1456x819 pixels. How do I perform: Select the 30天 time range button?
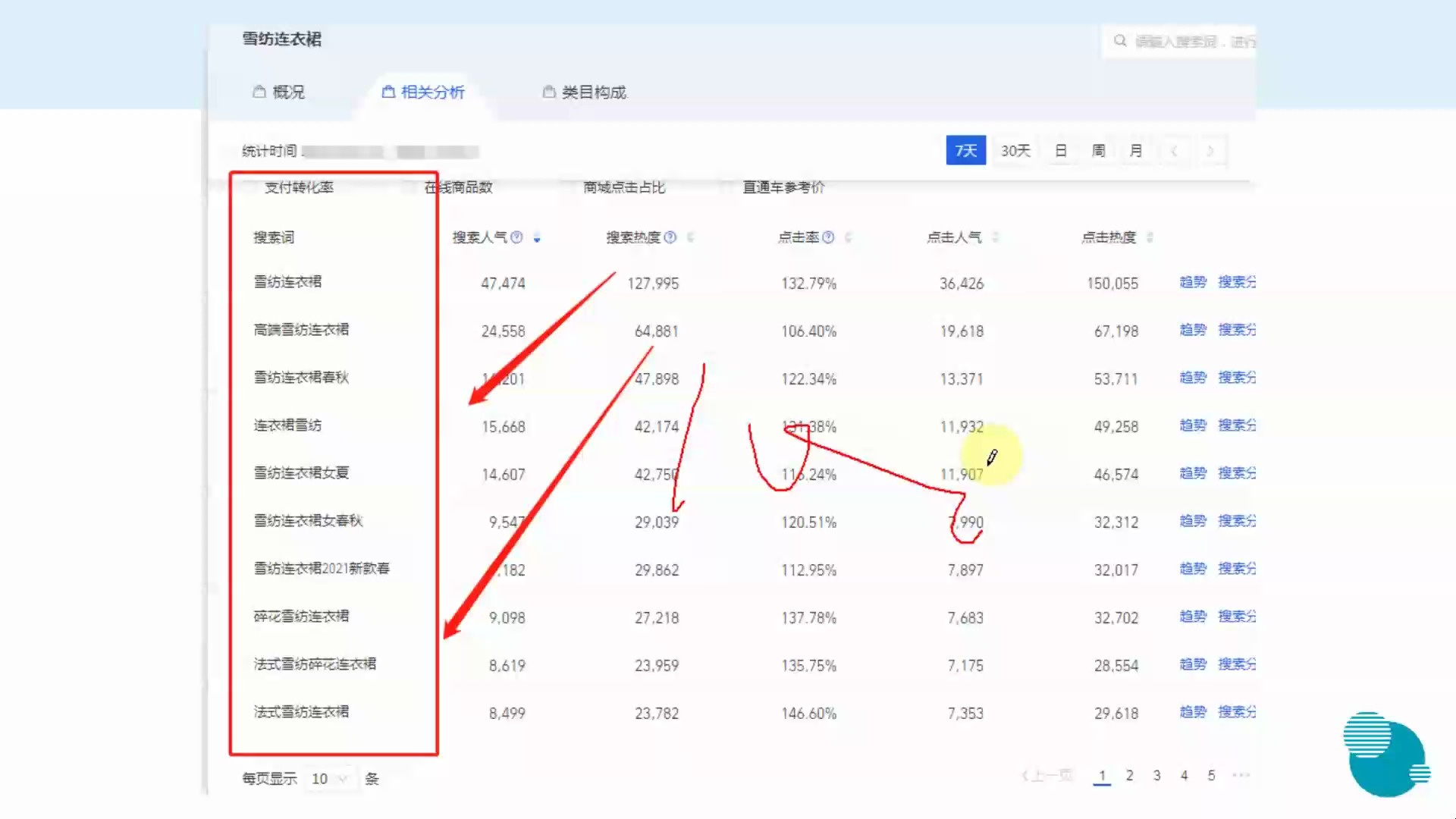coord(1015,151)
